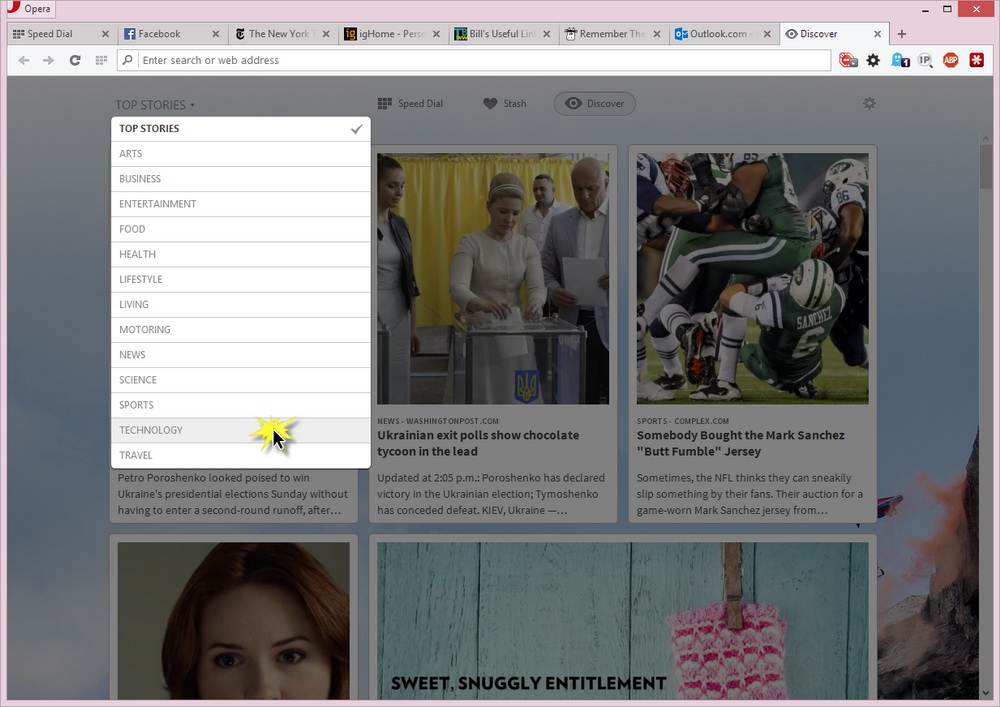Screen dimensions: 1000x707
Task: Click the IP lookup extension icon
Action: [x=925, y=60]
